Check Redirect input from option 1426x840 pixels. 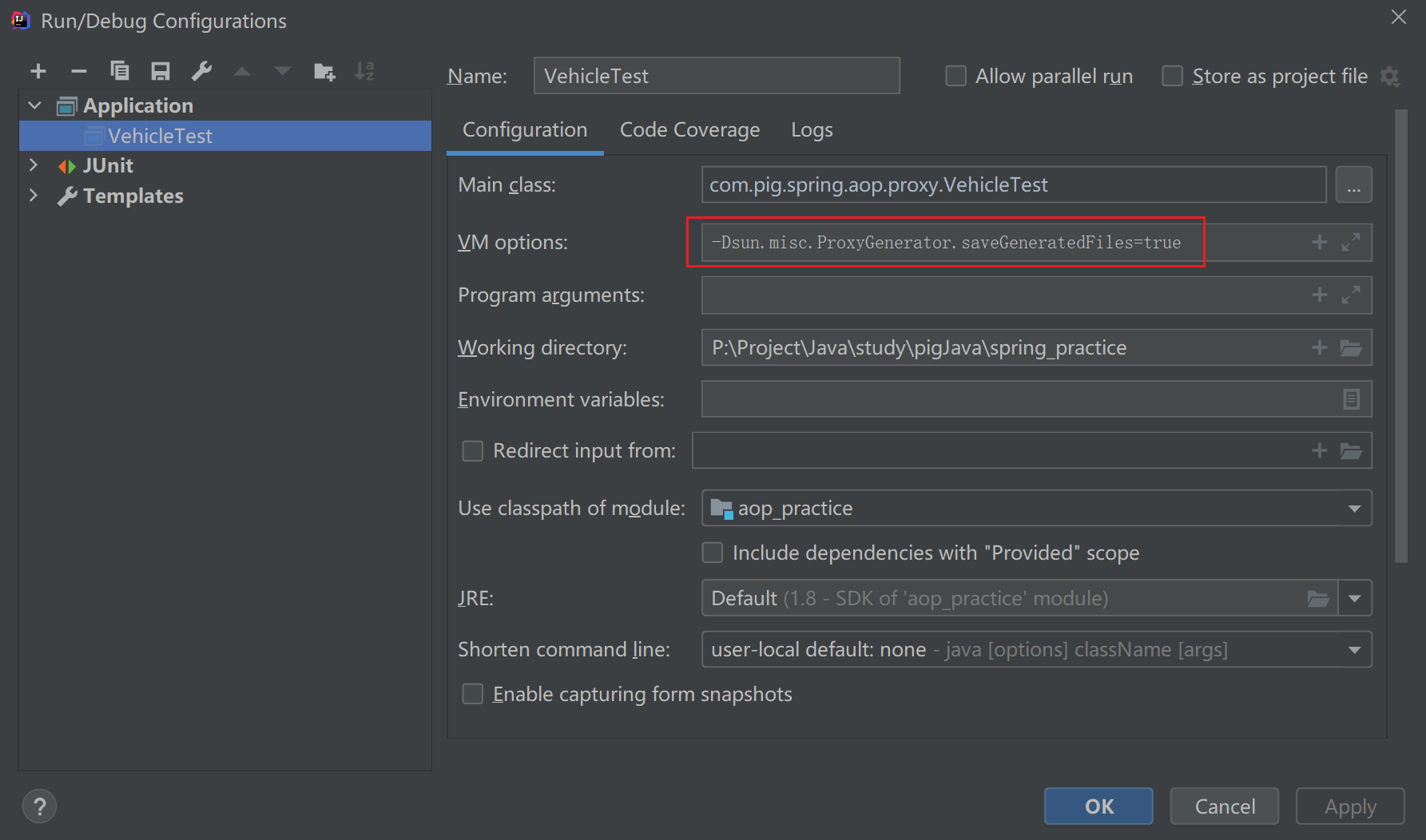(473, 451)
